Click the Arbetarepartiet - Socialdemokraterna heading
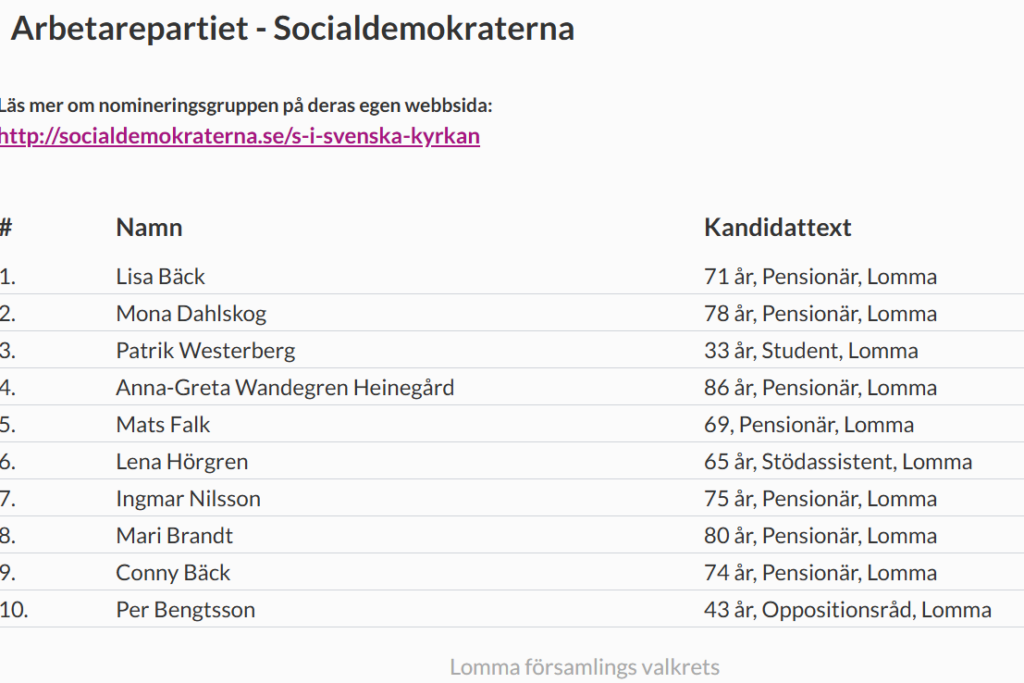Viewport: 1024px width, 683px height. point(292,29)
